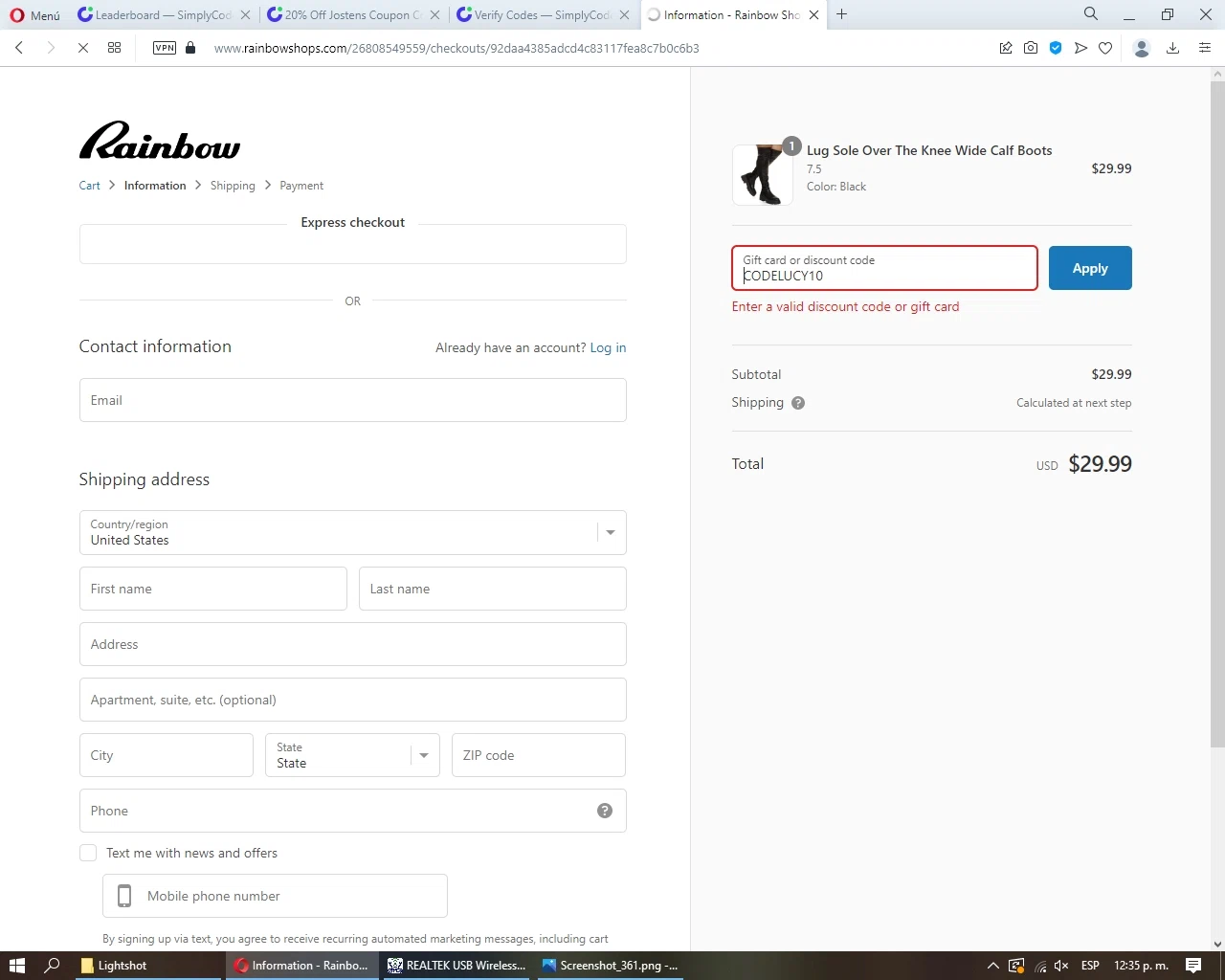
Task: Click the boots product thumbnail
Action: pyautogui.click(x=763, y=175)
